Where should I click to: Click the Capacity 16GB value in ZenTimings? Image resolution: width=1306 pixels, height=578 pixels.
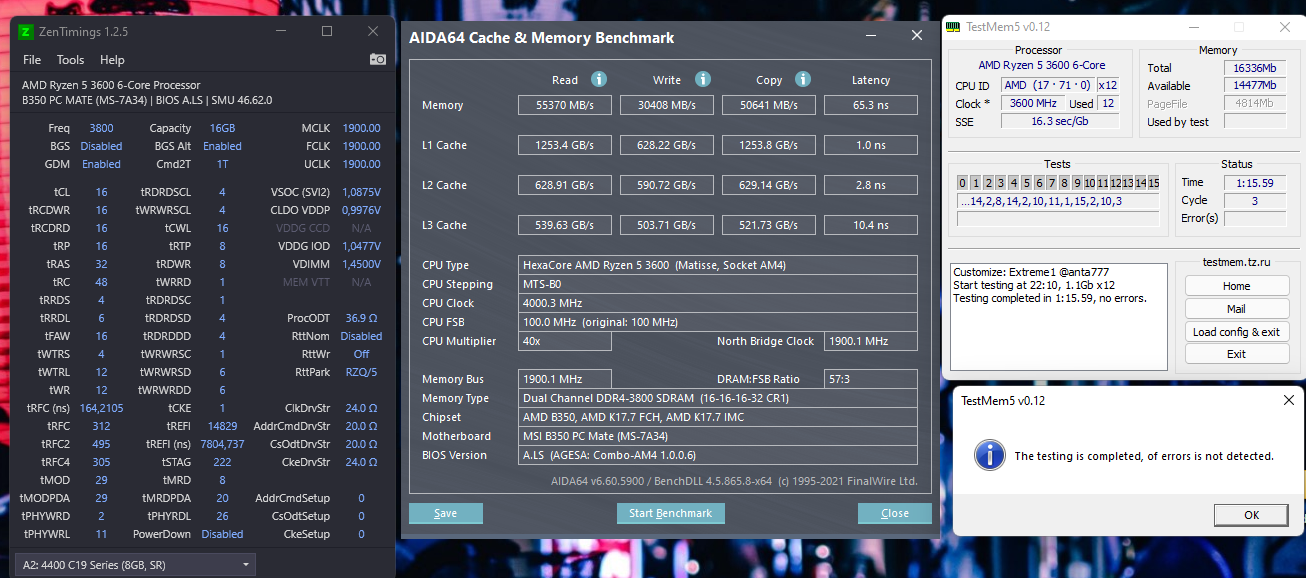coord(222,128)
